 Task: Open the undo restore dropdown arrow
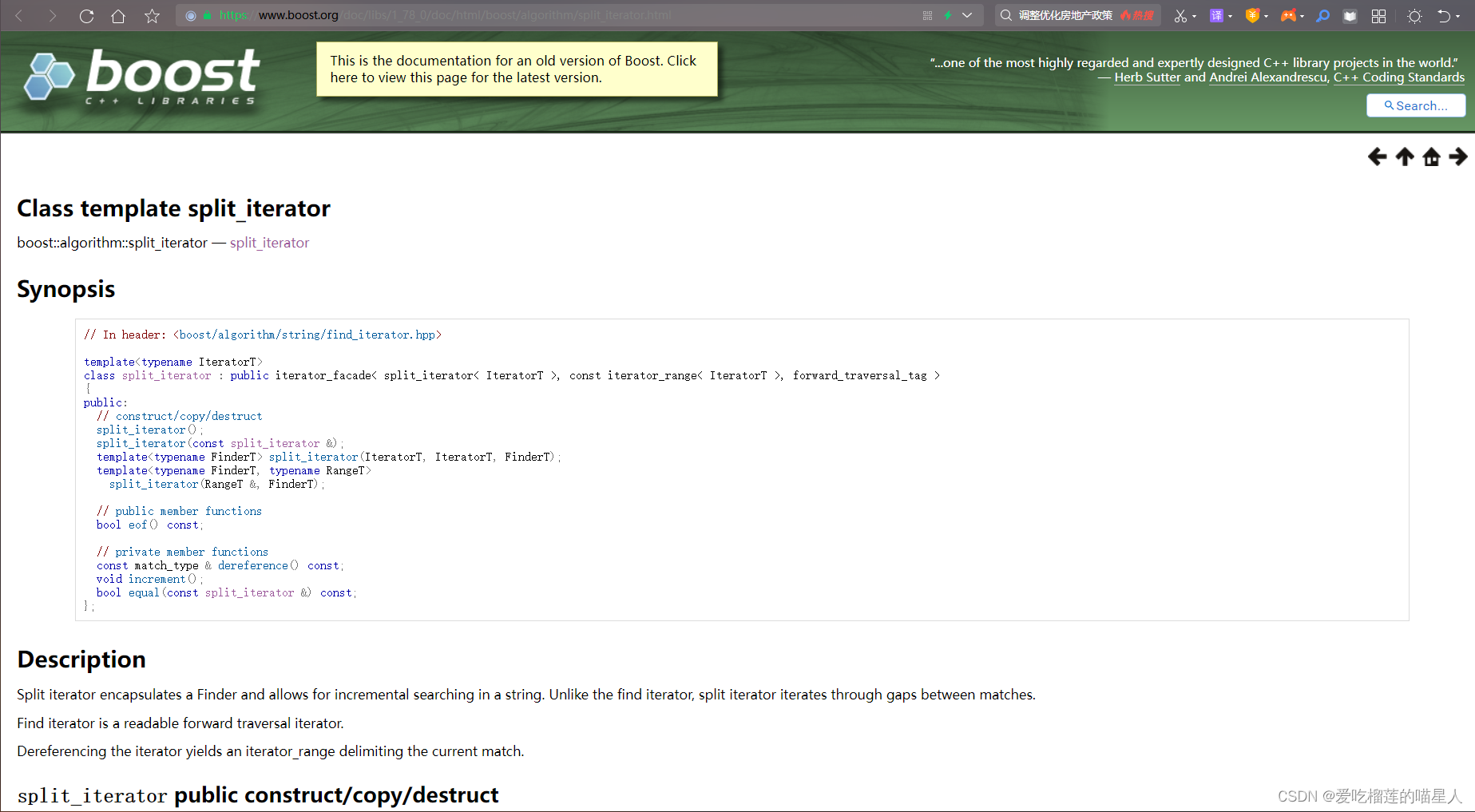click(x=1458, y=16)
